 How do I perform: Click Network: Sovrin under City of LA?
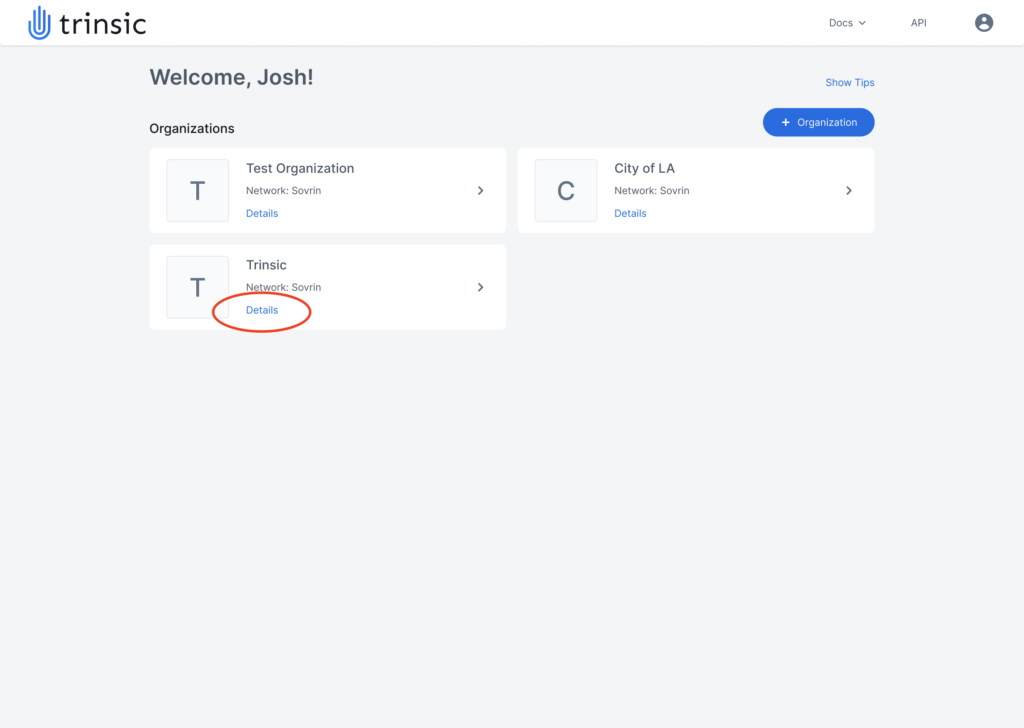(652, 191)
